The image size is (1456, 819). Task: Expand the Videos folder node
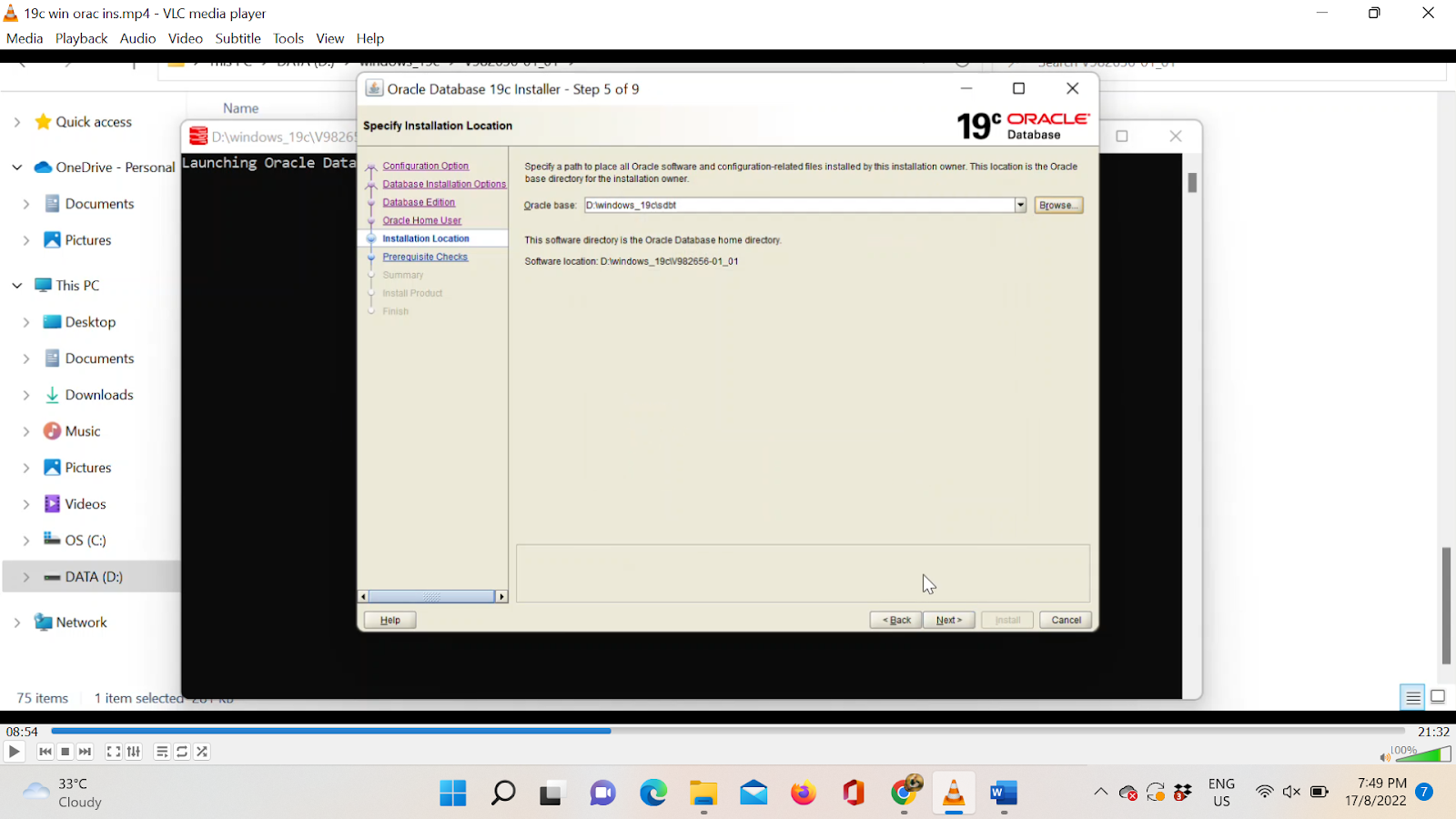pos(25,504)
